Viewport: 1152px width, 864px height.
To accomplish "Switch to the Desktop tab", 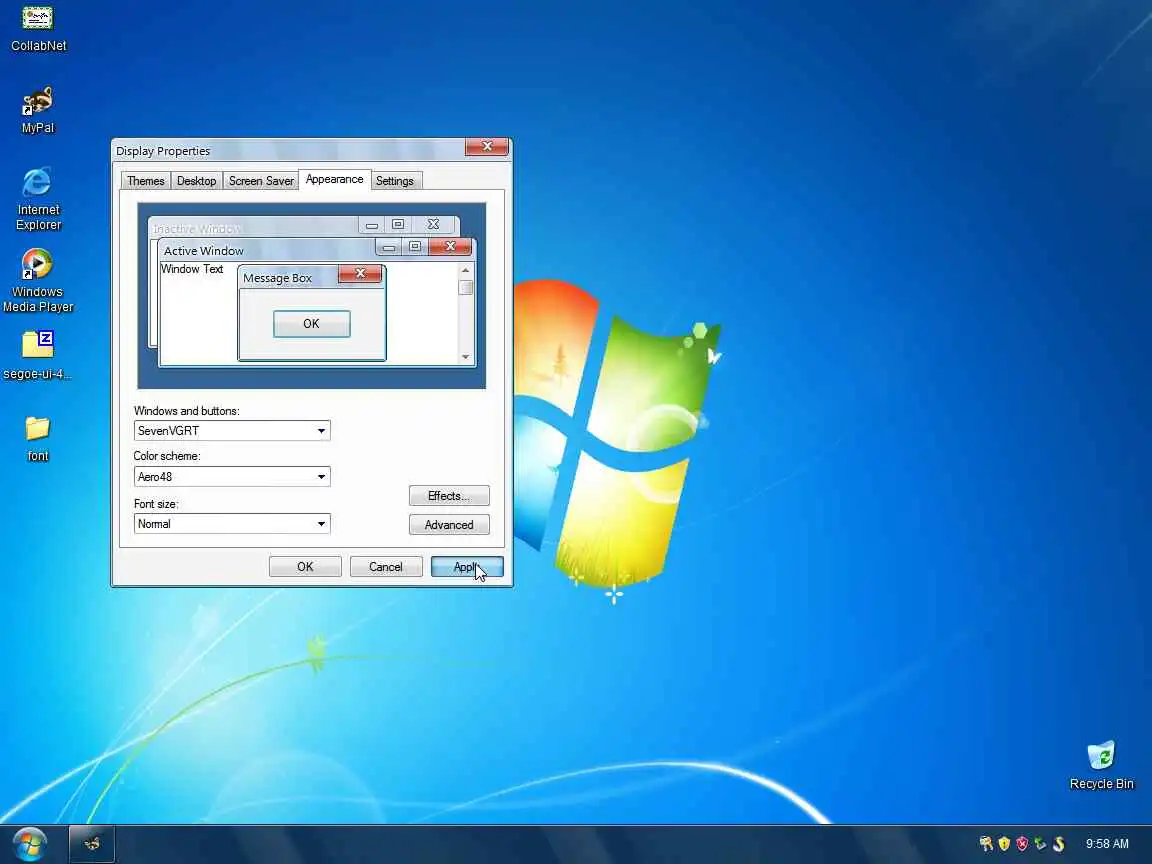I will (196, 181).
